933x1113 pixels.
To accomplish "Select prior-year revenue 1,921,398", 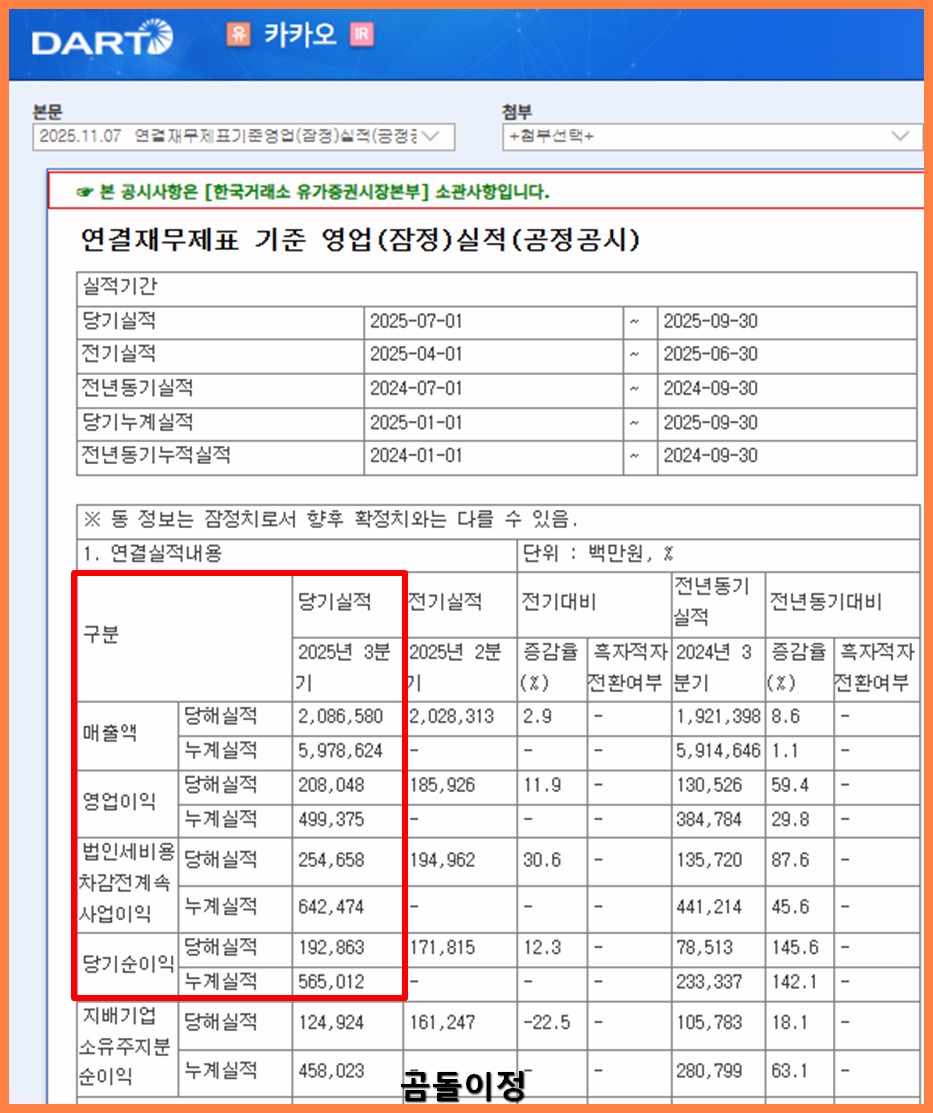I will (718, 716).
